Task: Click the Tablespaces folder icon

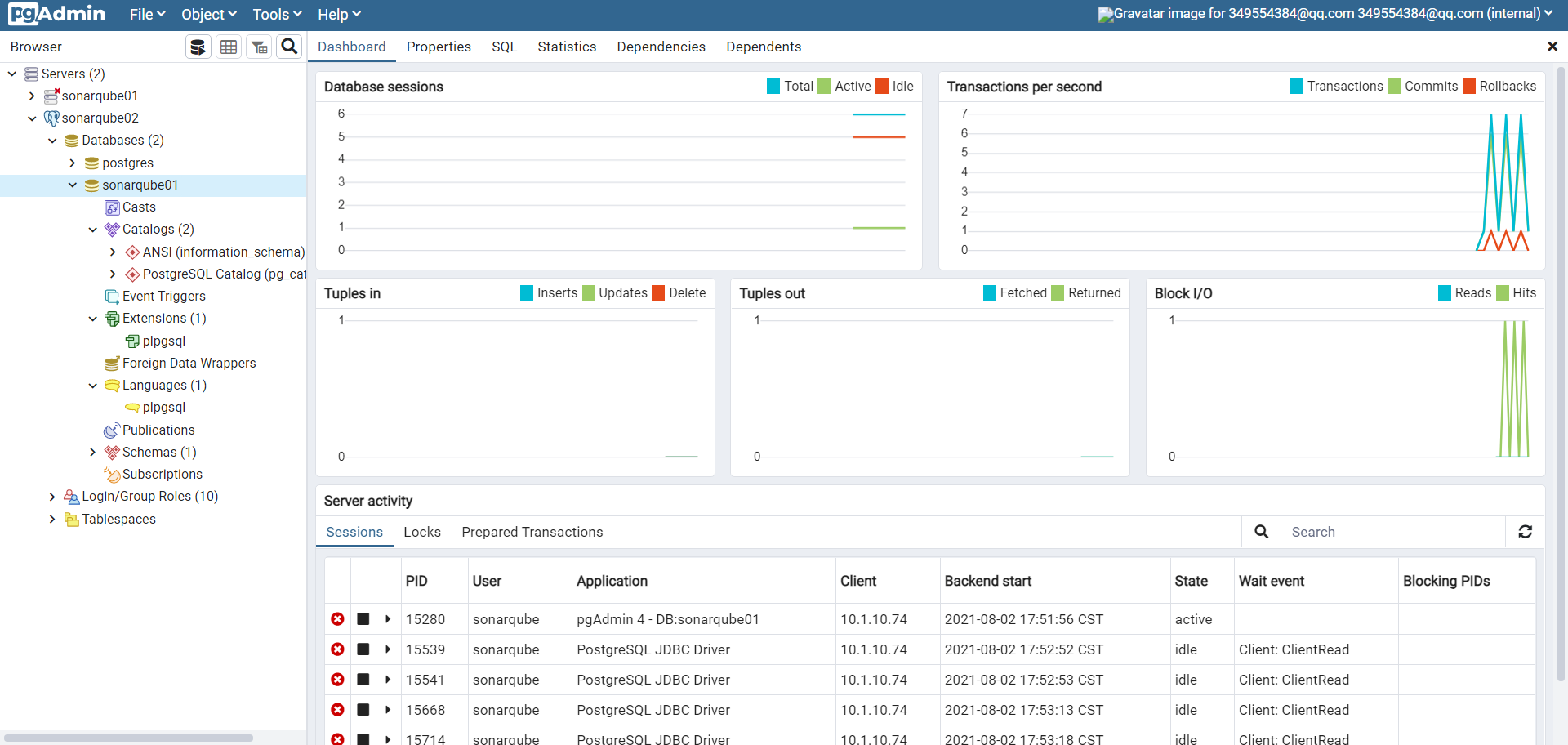Action: tap(72, 520)
